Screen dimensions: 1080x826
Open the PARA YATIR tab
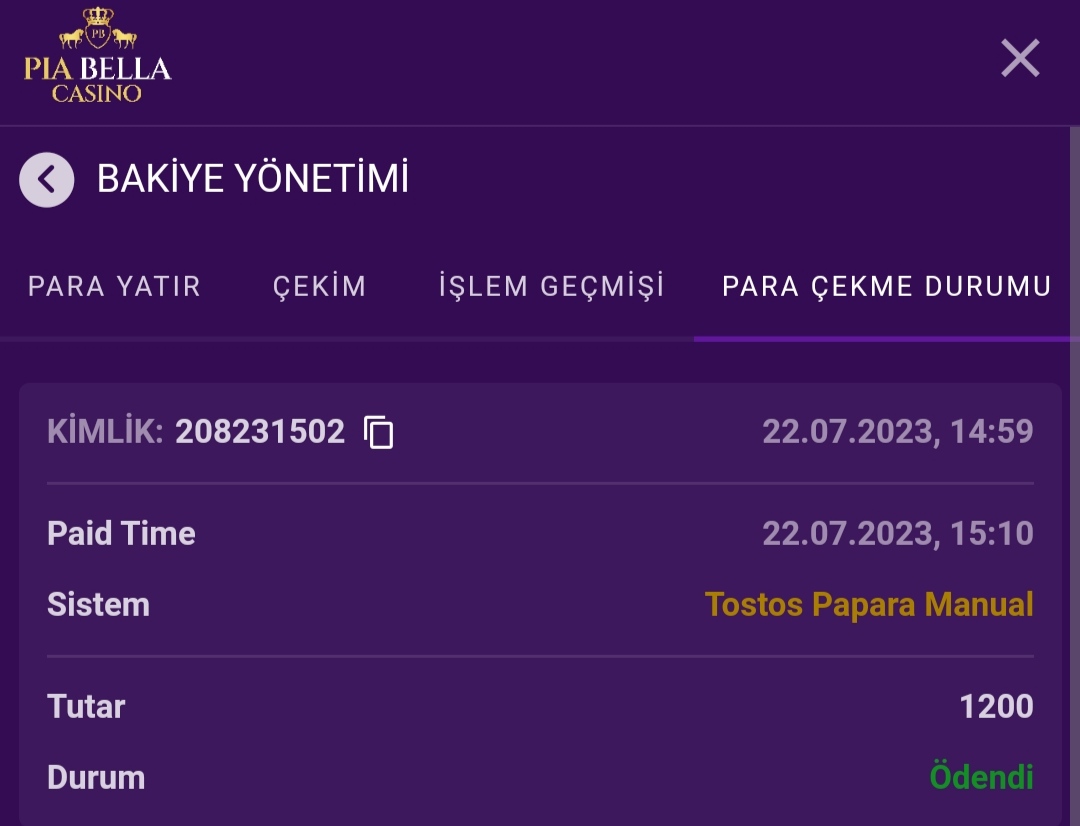(114, 287)
